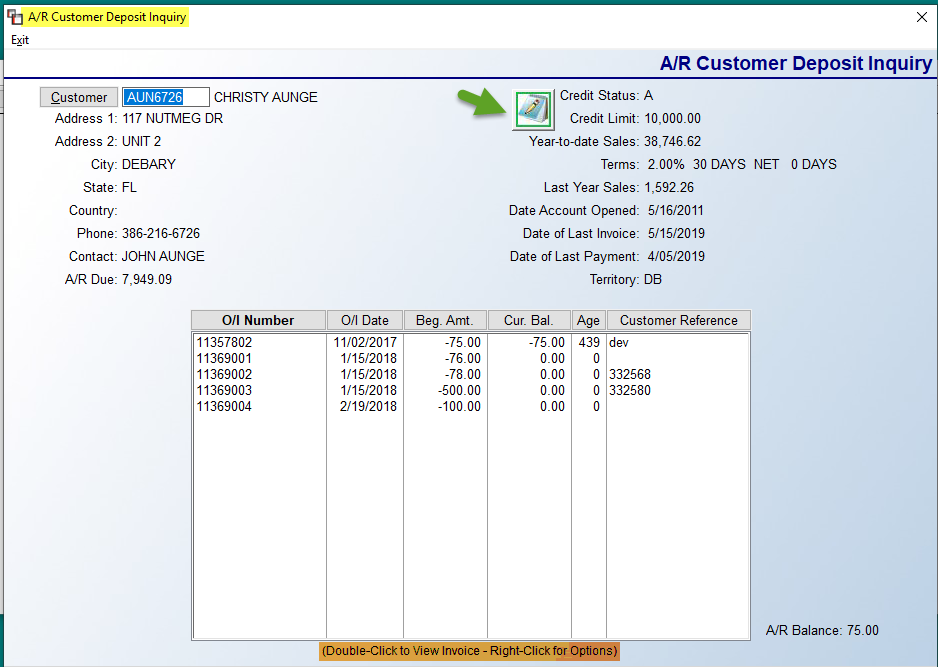The width and height of the screenshot is (938, 667).
Task: Click Date of Last Payment 4/05/2019
Action: coord(676,257)
